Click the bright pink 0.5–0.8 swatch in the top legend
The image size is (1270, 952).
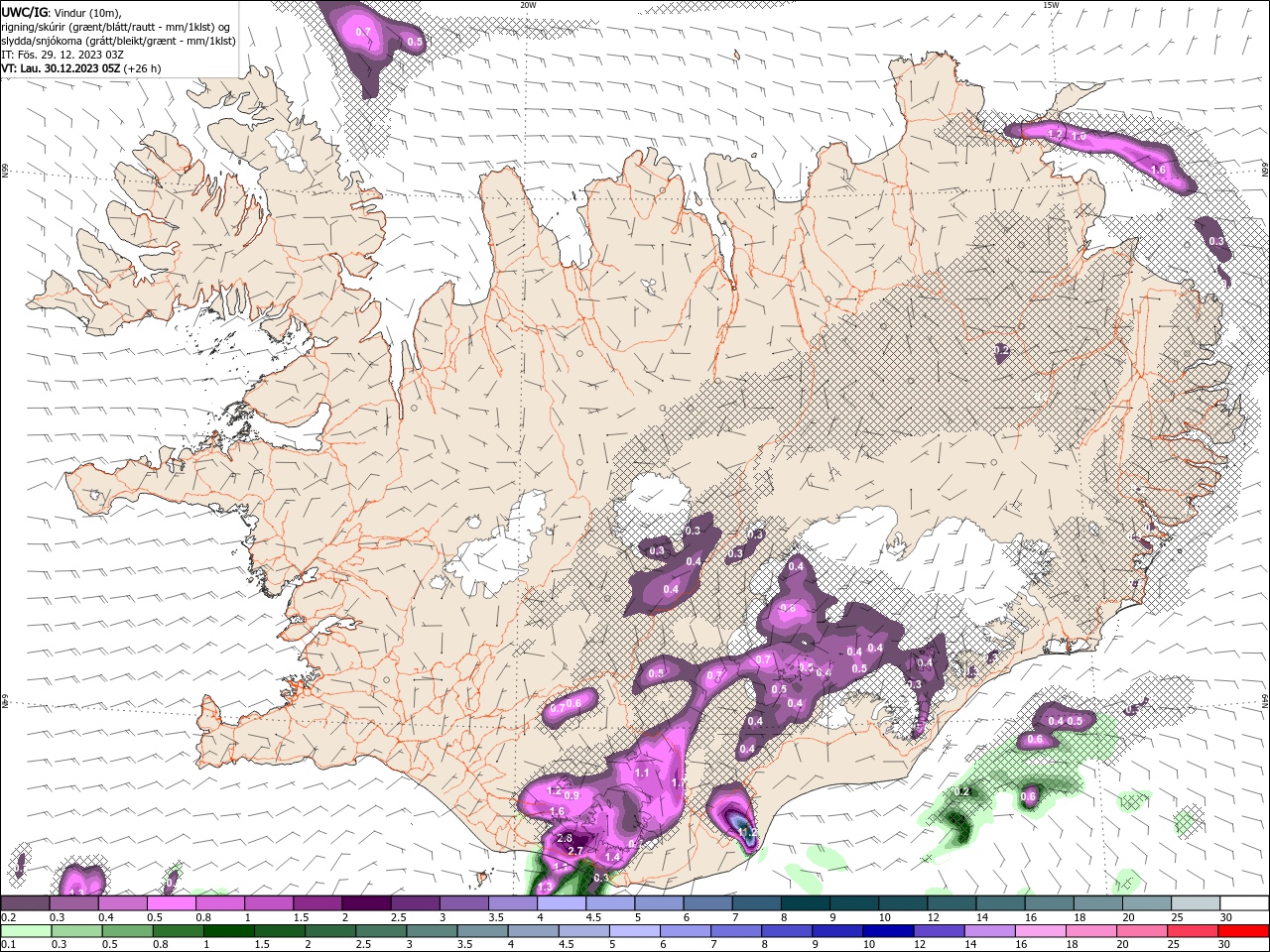tap(171, 903)
